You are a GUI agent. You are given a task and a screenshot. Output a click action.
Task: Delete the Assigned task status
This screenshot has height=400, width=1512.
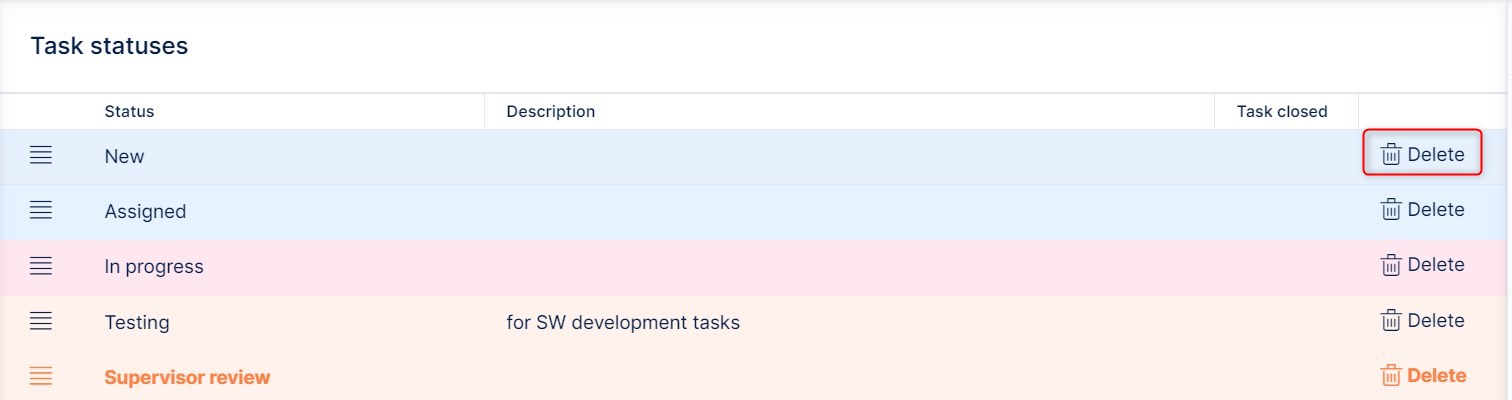coord(1422,210)
